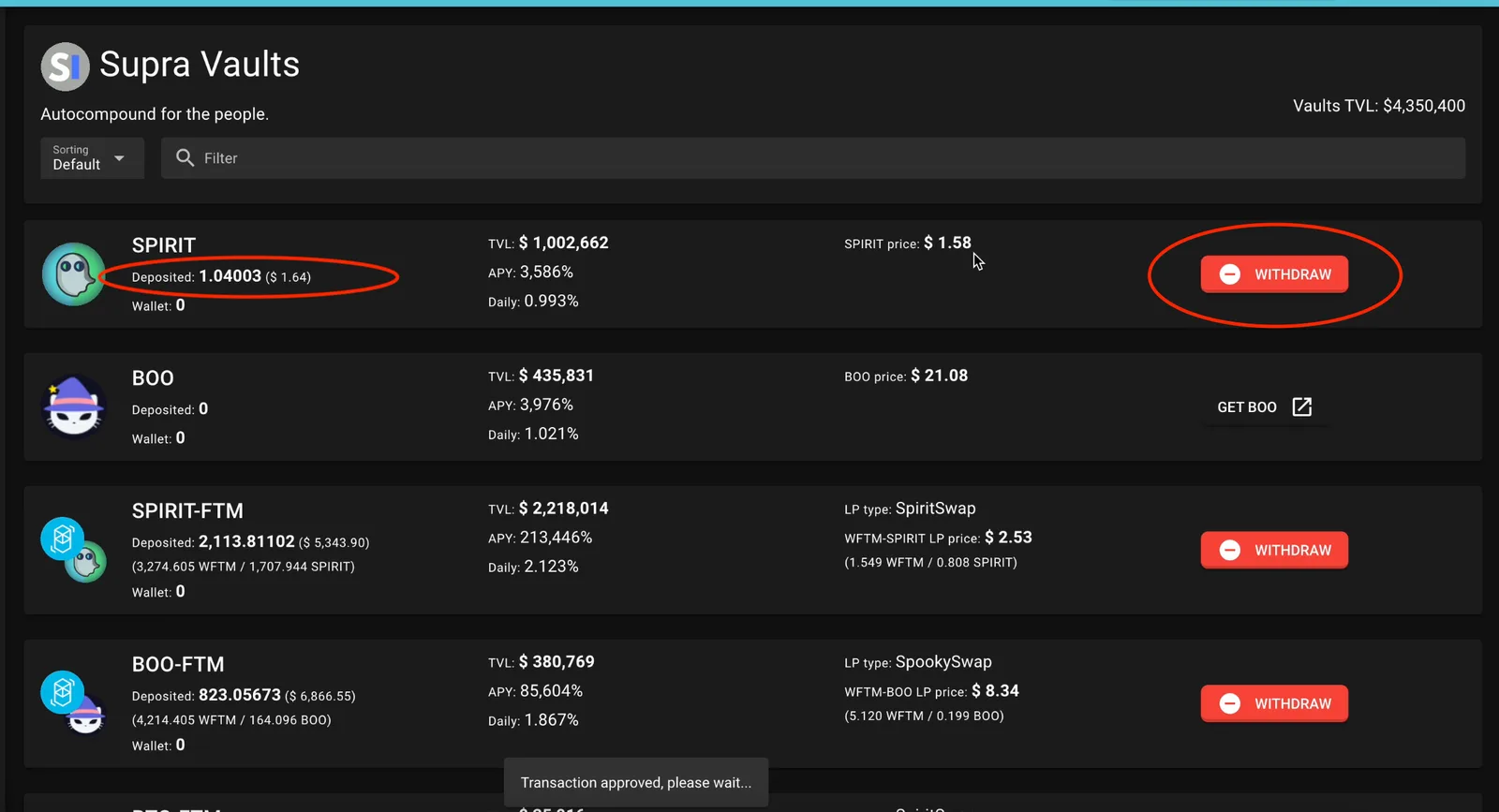
Task: Click Vaults TVL: $4,350,400 total
Action: pos(1379,106)
